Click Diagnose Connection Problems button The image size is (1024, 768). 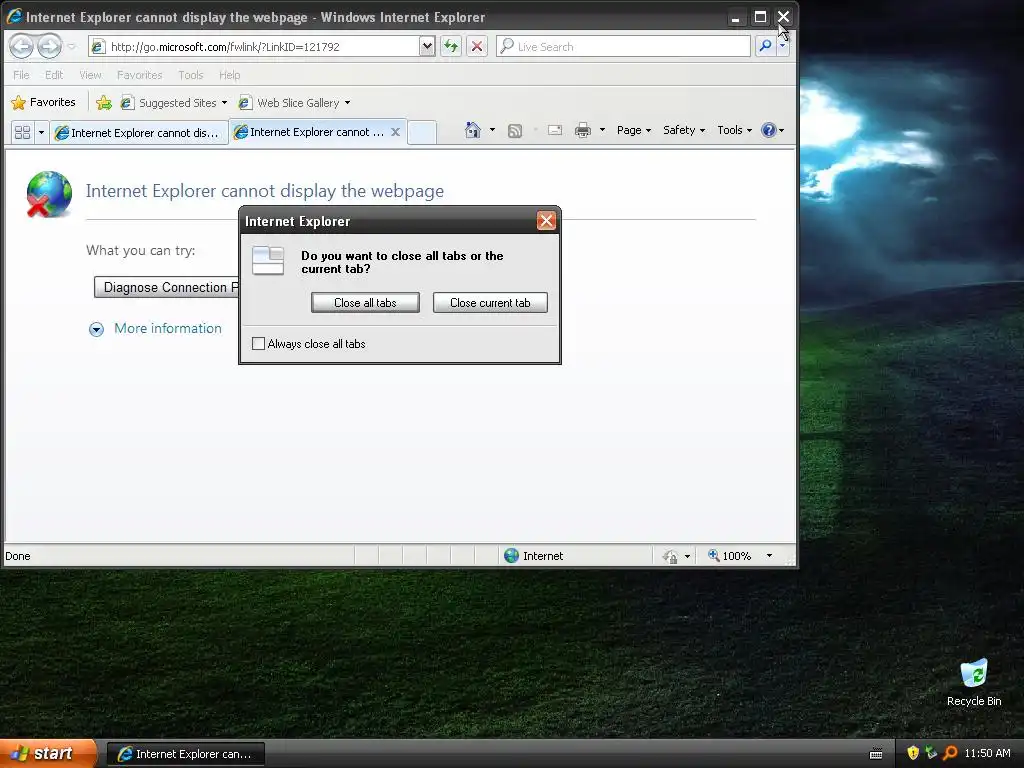click(x=167, y=287)
